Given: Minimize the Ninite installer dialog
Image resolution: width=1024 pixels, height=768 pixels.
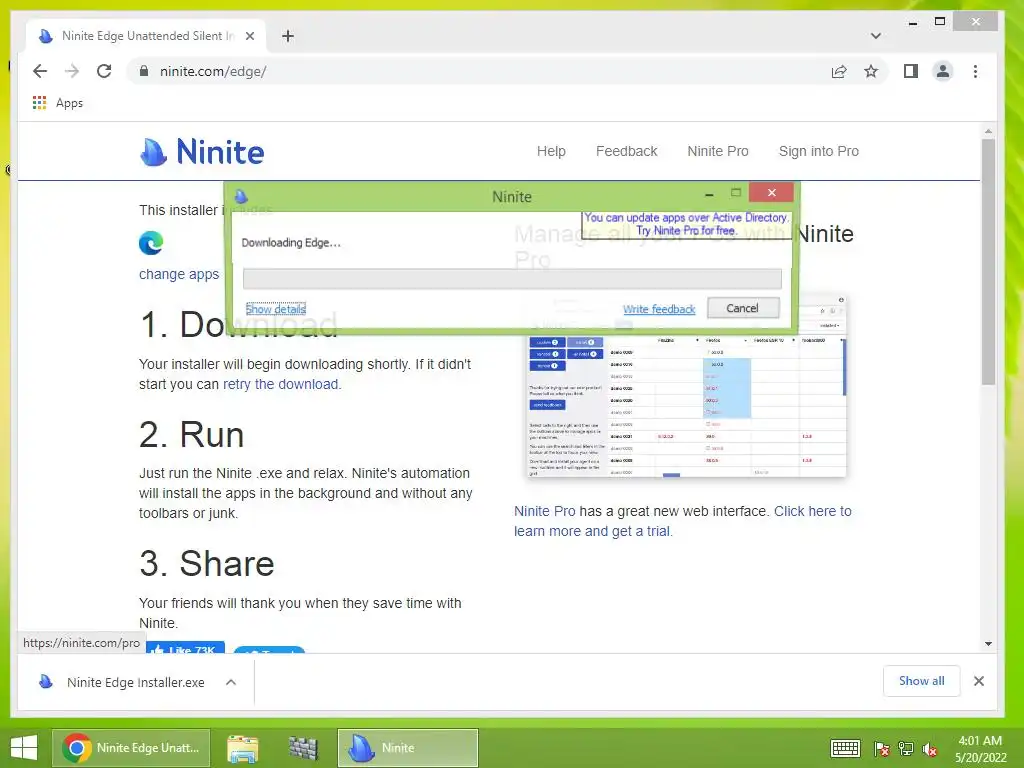Looking at the screenshot, I should pyautogui.click(x=709, y=194).
